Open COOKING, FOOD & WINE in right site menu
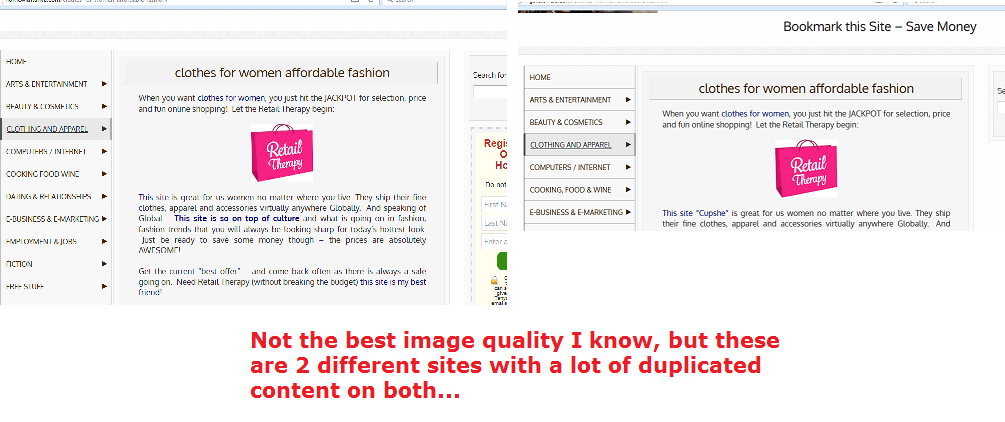The width and height of the screenshot is (1005, 422). [x=570, y=190]
